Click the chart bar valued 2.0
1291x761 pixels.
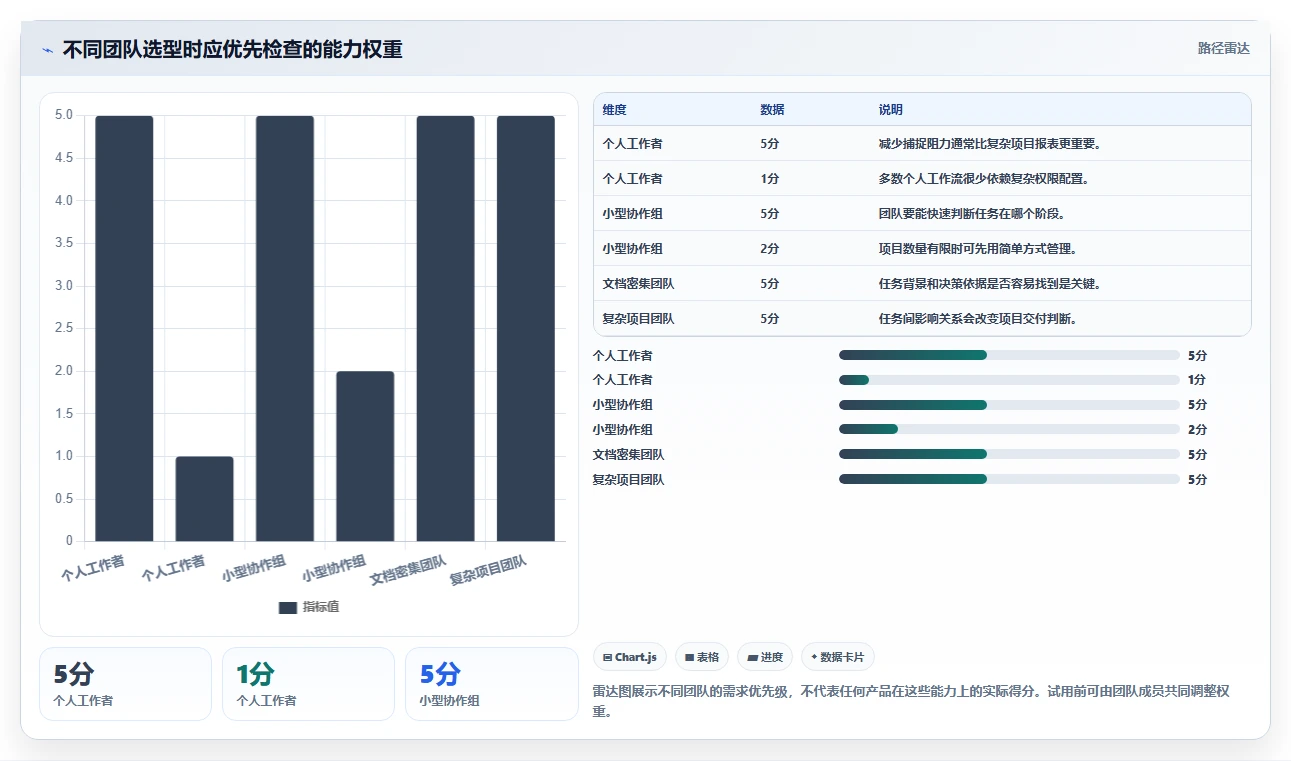click(365, 457)
